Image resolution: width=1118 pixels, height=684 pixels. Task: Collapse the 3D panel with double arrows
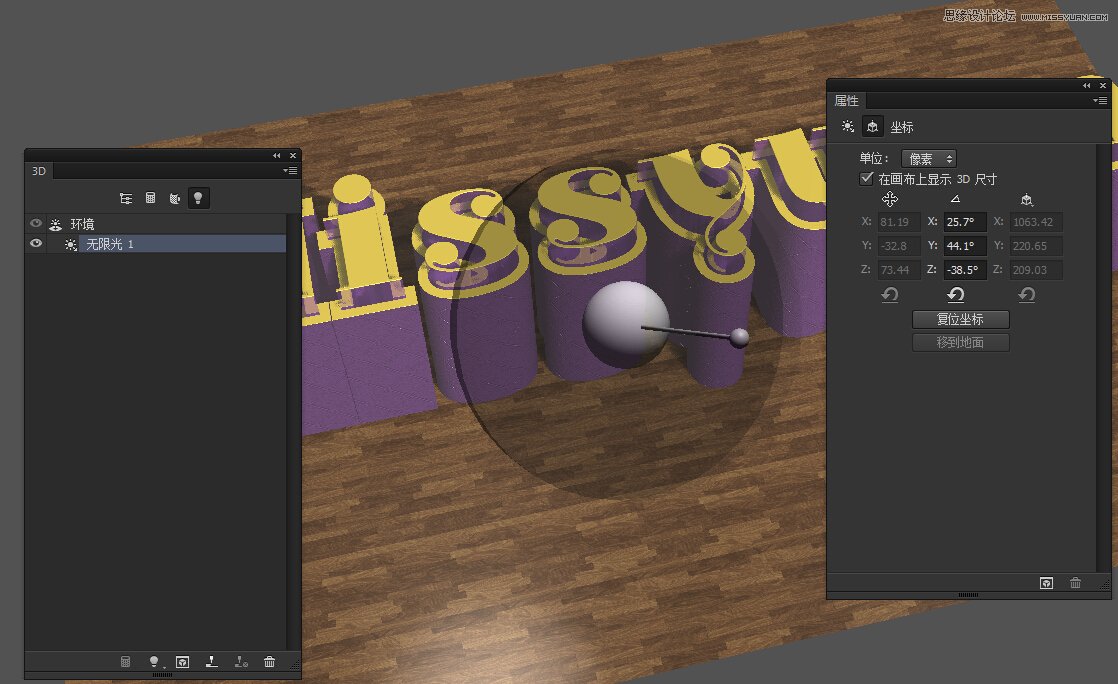point(277,155)
